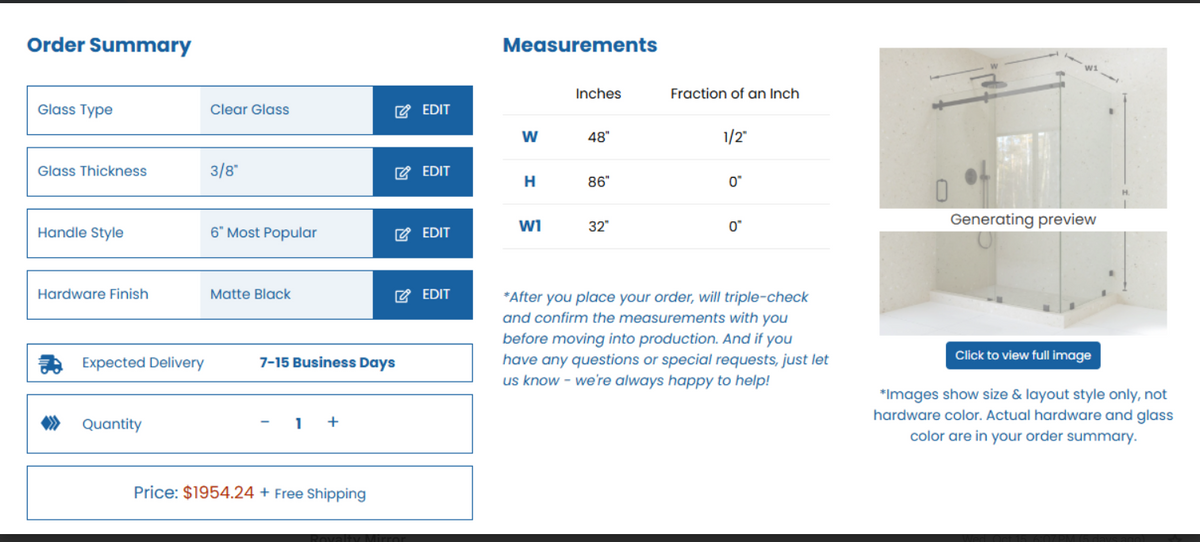Open the upper shower preview image
Viewport: 1200px width, 542px height.
pos(1023,128)
